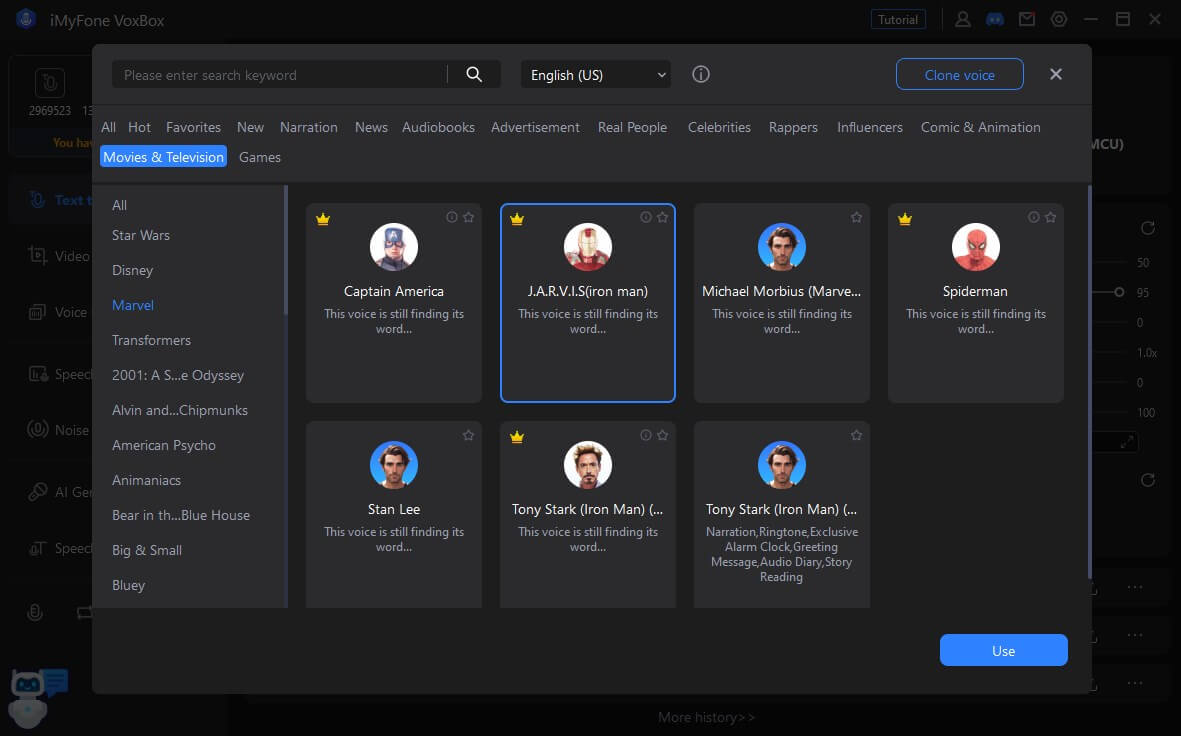
Task: Close the voice selection dialog
Action: click(x=1056, y=74)
